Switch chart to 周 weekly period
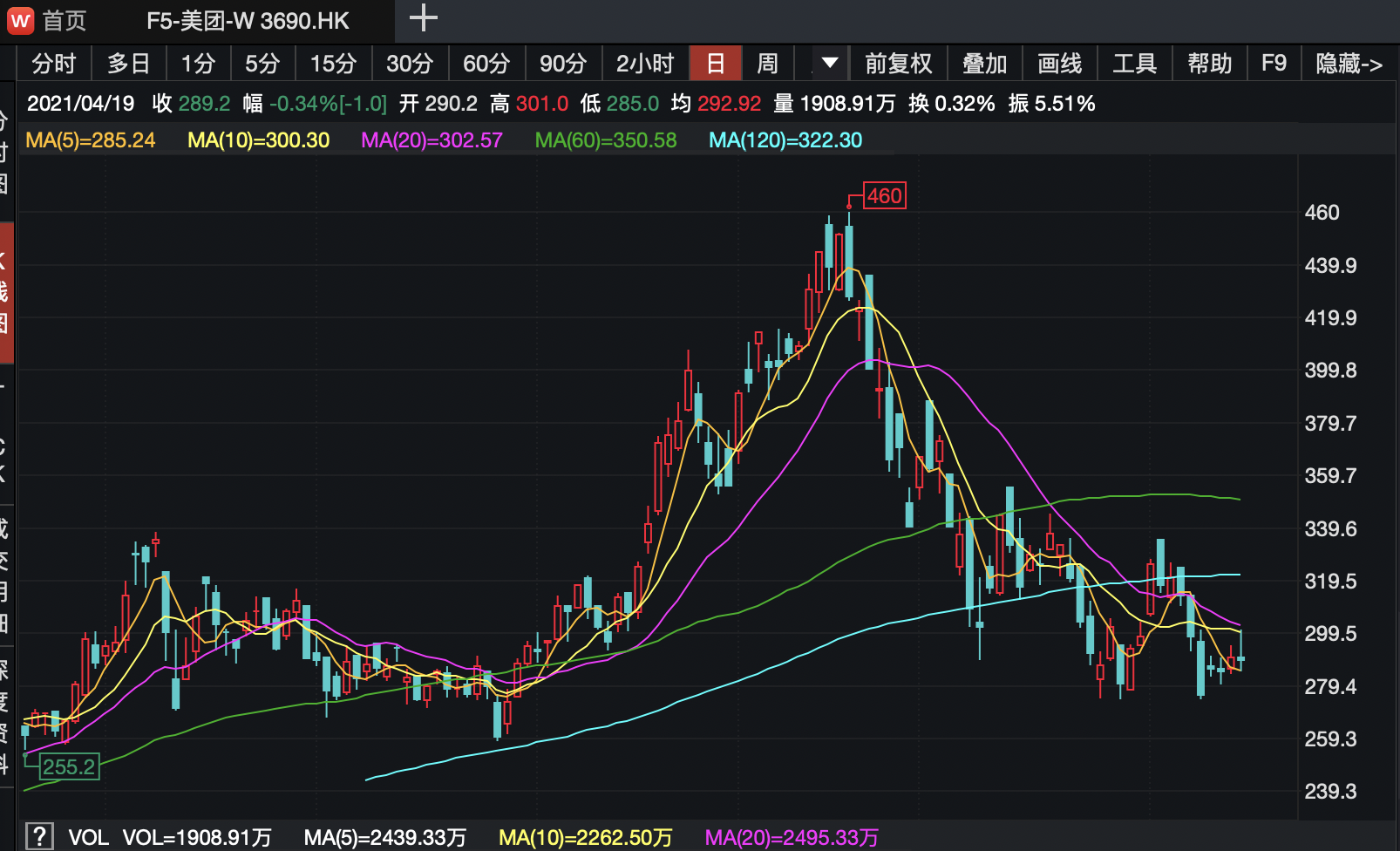The width and height of the screenshot is (1400, 851). pos(767,64)
